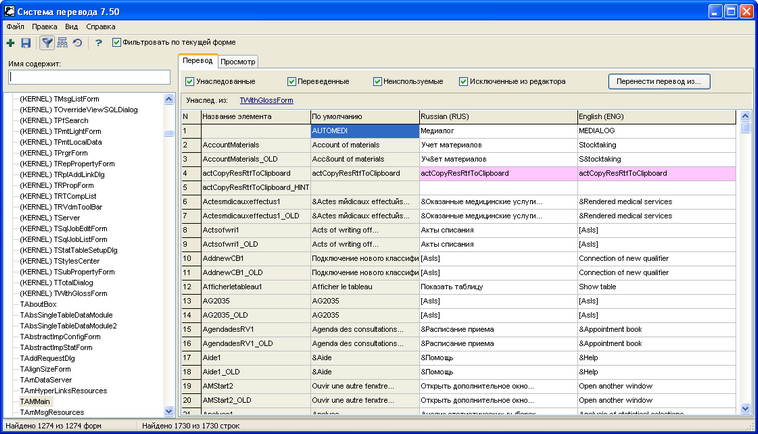Viewport: 758px width, 434px height.
Task: Switch to the Перевод tab
Action: [x=197, y=61]
